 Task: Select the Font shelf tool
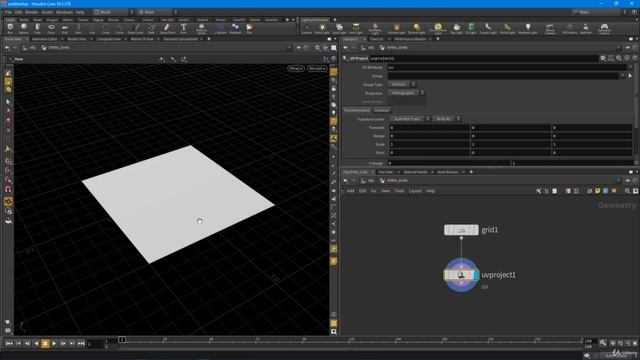pos(183,29)
